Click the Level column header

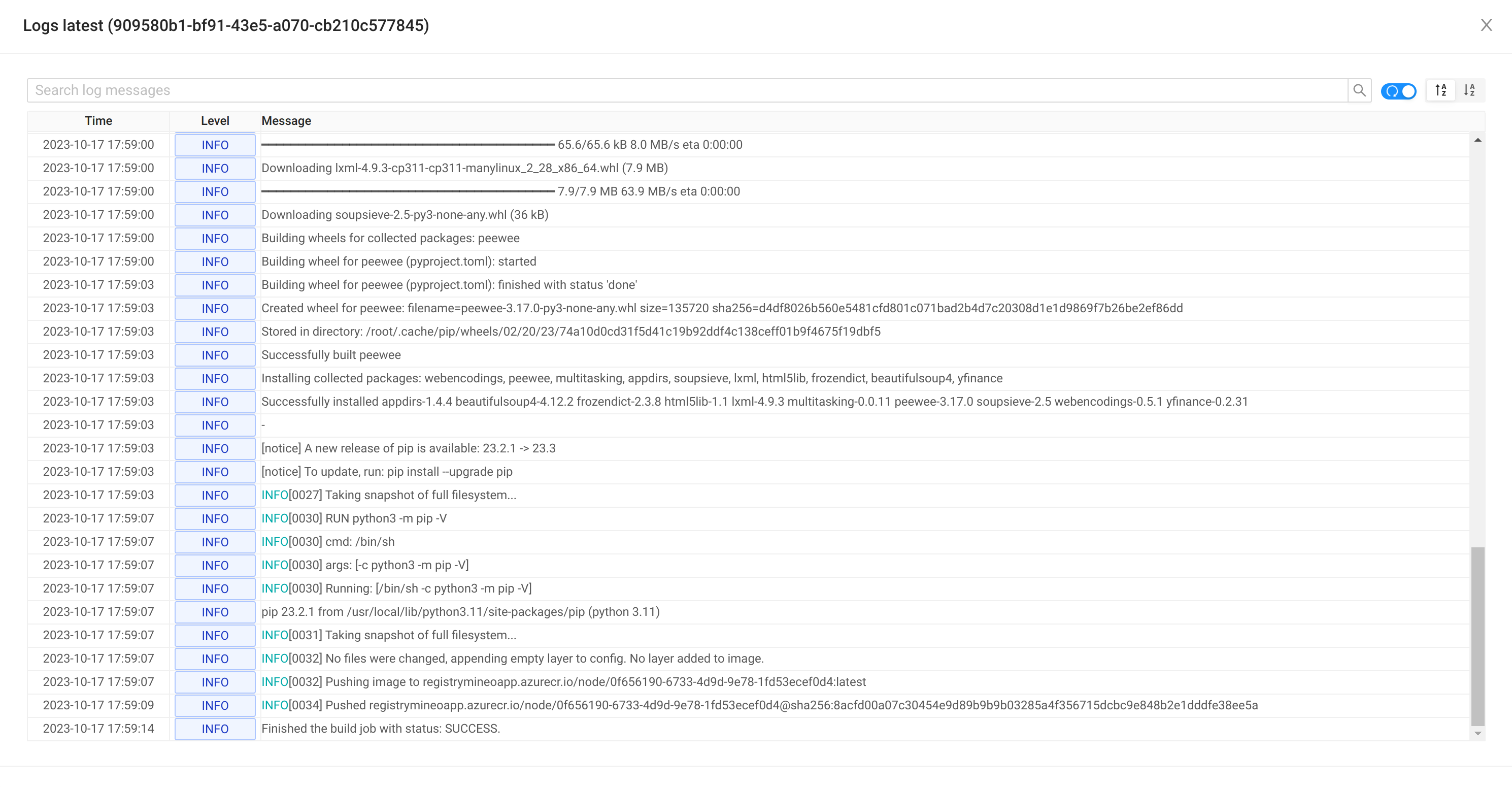pos(215,120)
